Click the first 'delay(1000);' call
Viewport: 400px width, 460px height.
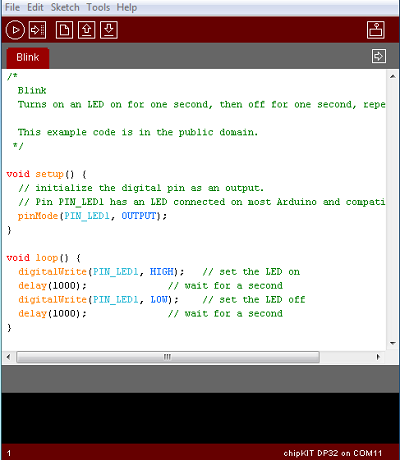click(x=52, y=286)
